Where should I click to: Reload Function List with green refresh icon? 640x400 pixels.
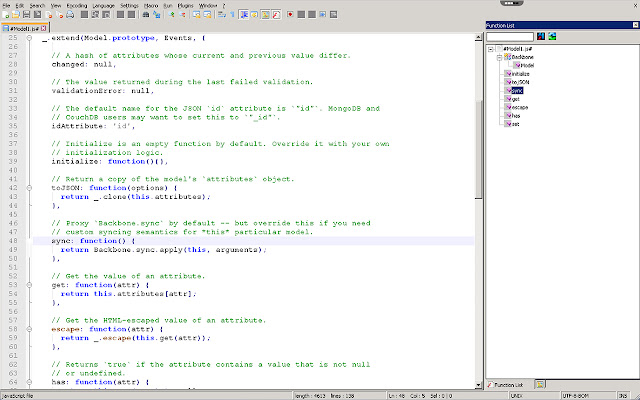(x=552, y=36)
